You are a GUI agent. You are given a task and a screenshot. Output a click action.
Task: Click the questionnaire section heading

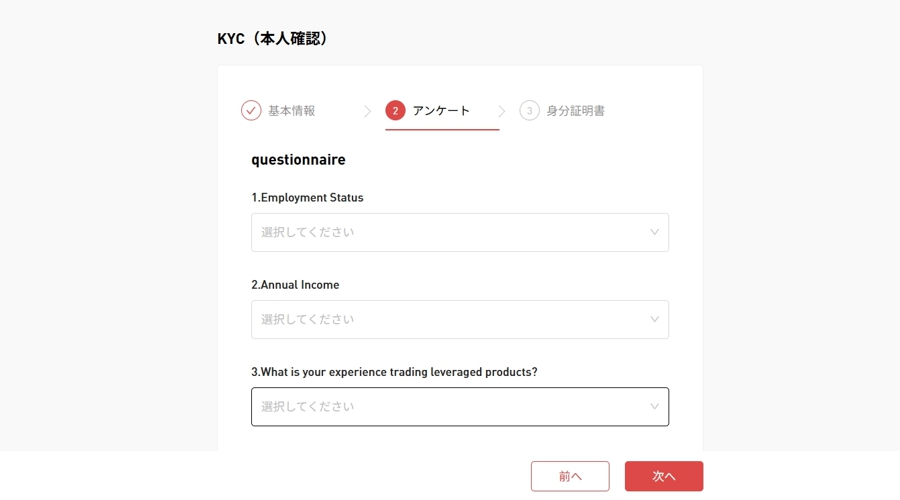298,160
